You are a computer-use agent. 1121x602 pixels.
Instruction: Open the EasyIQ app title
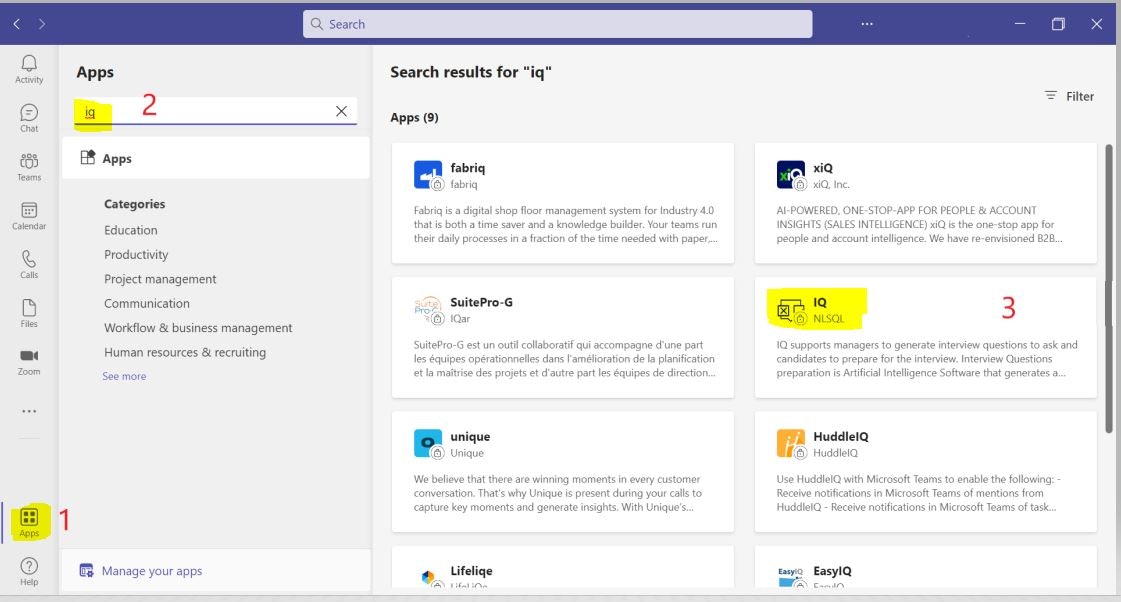point(832,571)
